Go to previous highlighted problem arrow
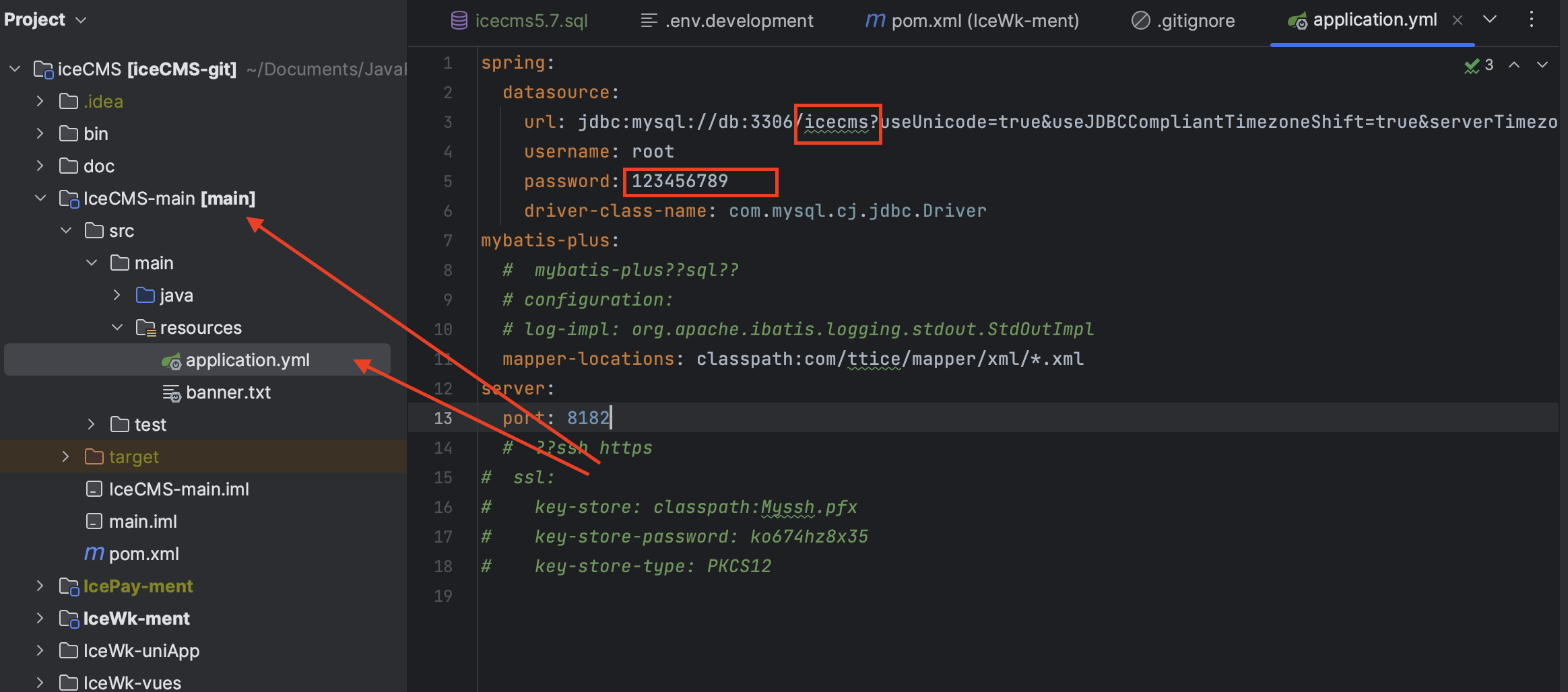Screen dimensions: 1568x692 (1514, 65)
